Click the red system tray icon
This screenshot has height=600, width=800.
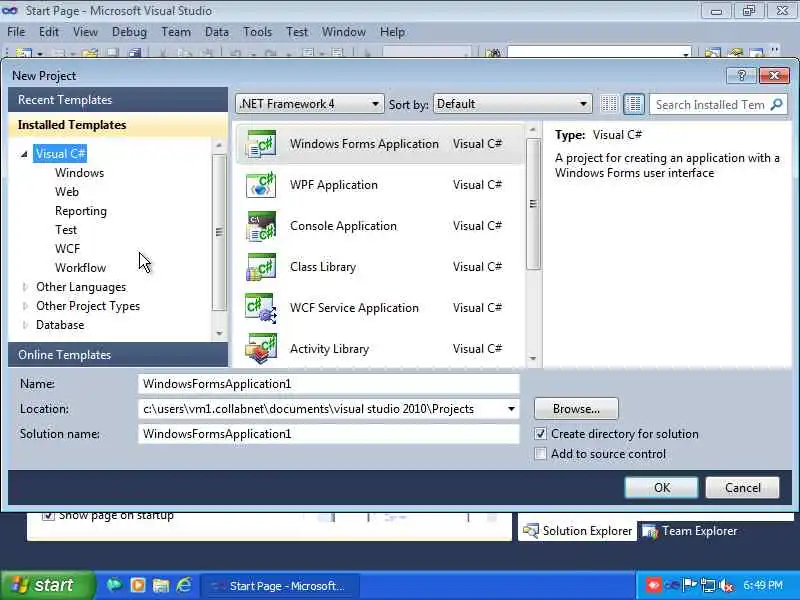(654, 585)
